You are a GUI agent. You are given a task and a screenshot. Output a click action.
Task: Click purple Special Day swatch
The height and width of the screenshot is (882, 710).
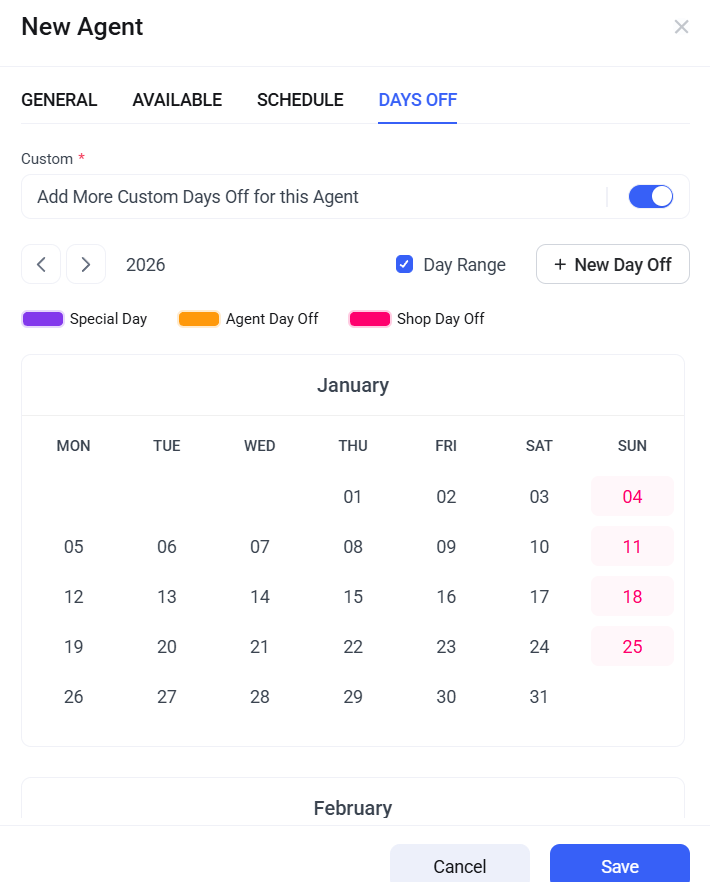click(x=43, y=319)
